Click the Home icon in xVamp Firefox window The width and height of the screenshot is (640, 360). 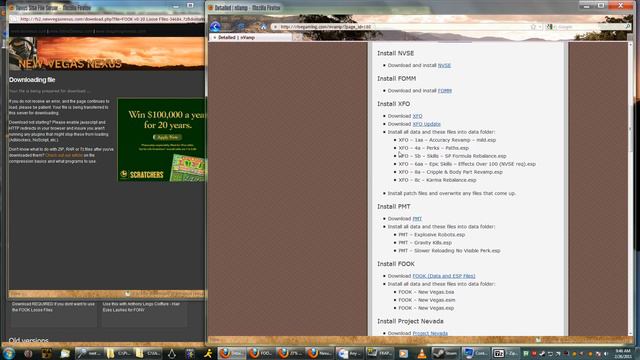click(264, 27)
